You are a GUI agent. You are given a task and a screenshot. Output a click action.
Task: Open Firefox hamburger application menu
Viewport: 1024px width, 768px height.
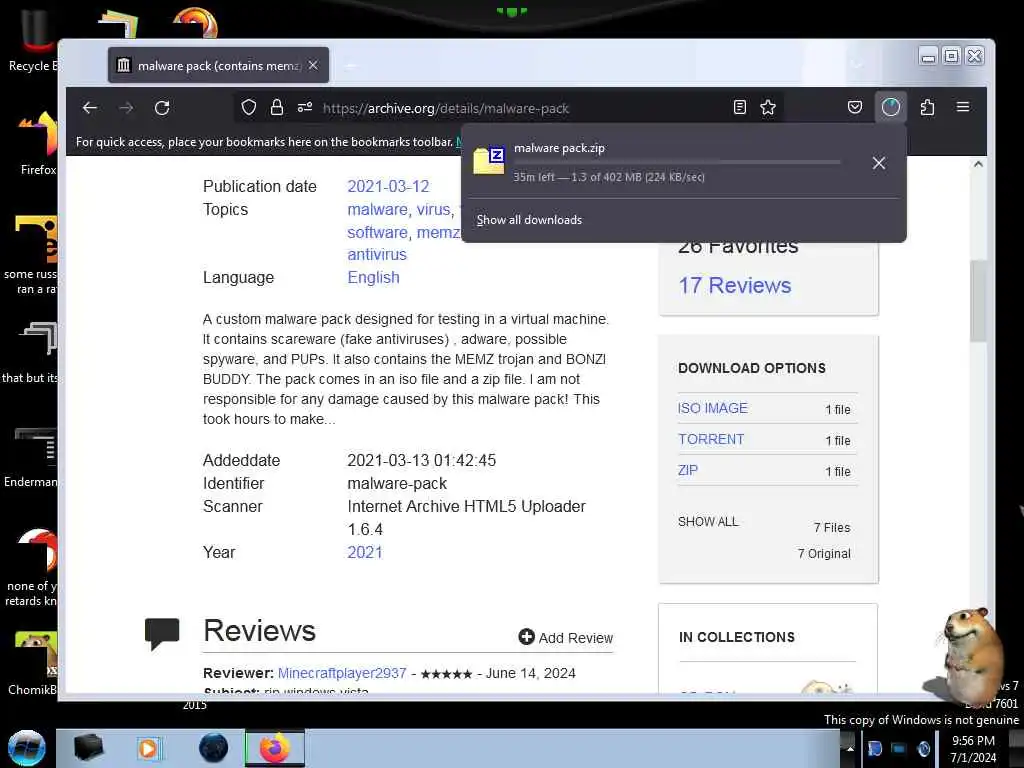click(x=963, y=106)
